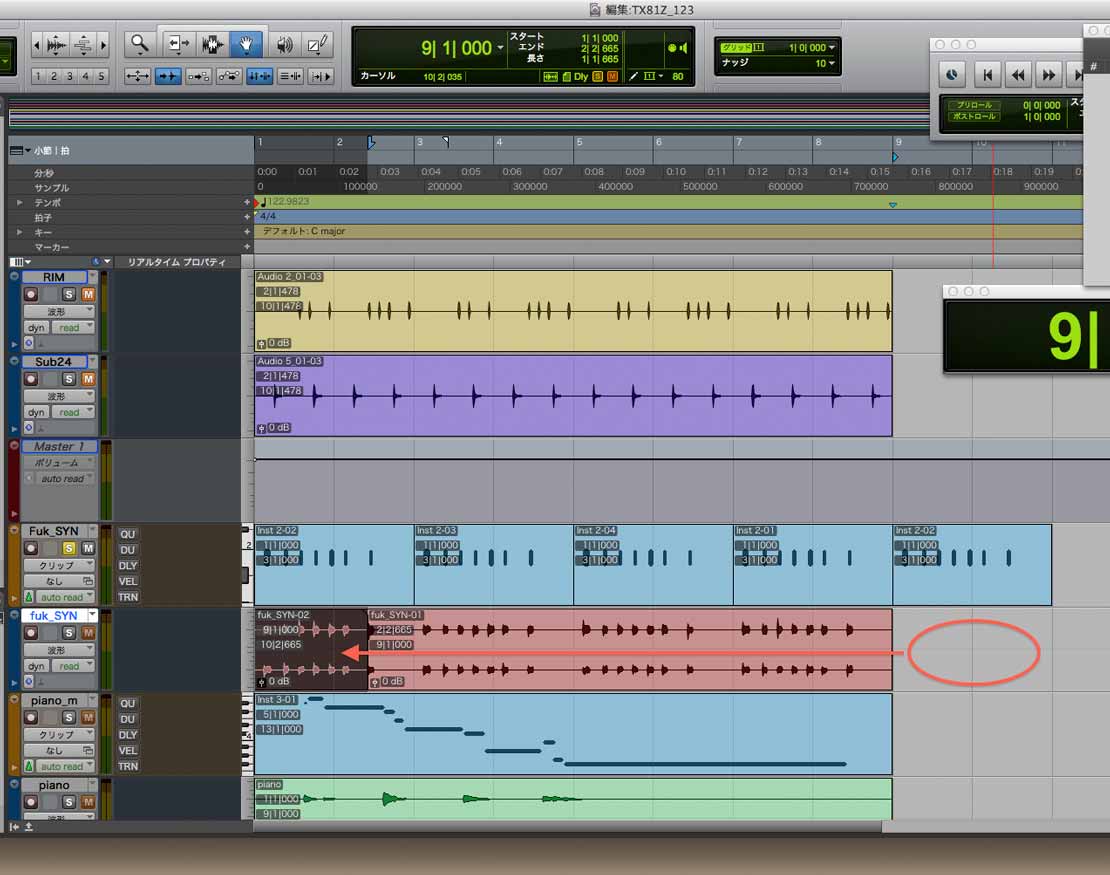Image resolution: width=1110 pixels, height=875 pixels.
Task: Click Fast Forward in Transport window
Action: point(1048,74)
